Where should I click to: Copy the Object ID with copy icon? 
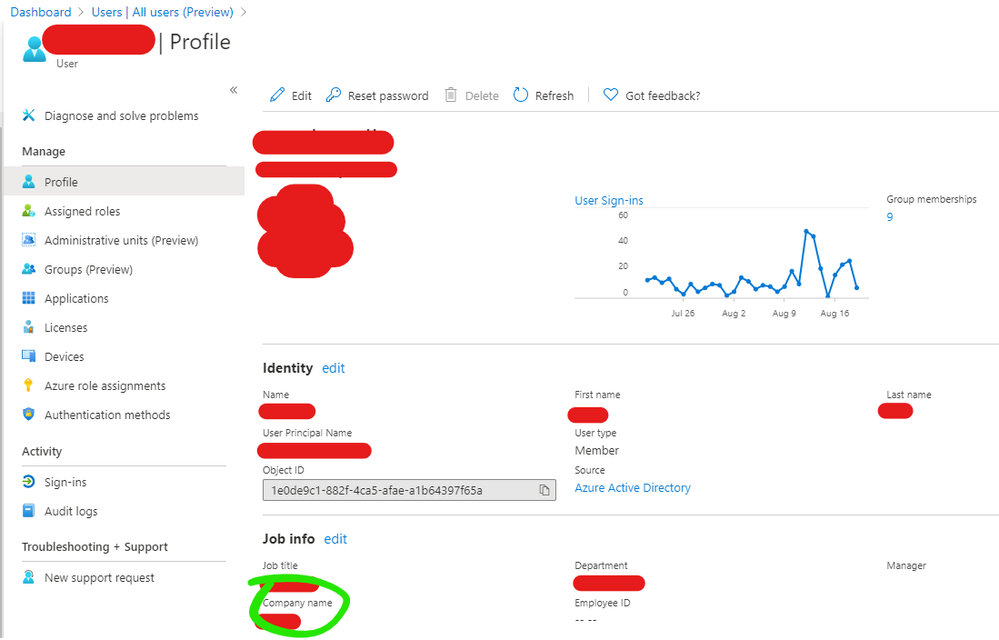544,490
